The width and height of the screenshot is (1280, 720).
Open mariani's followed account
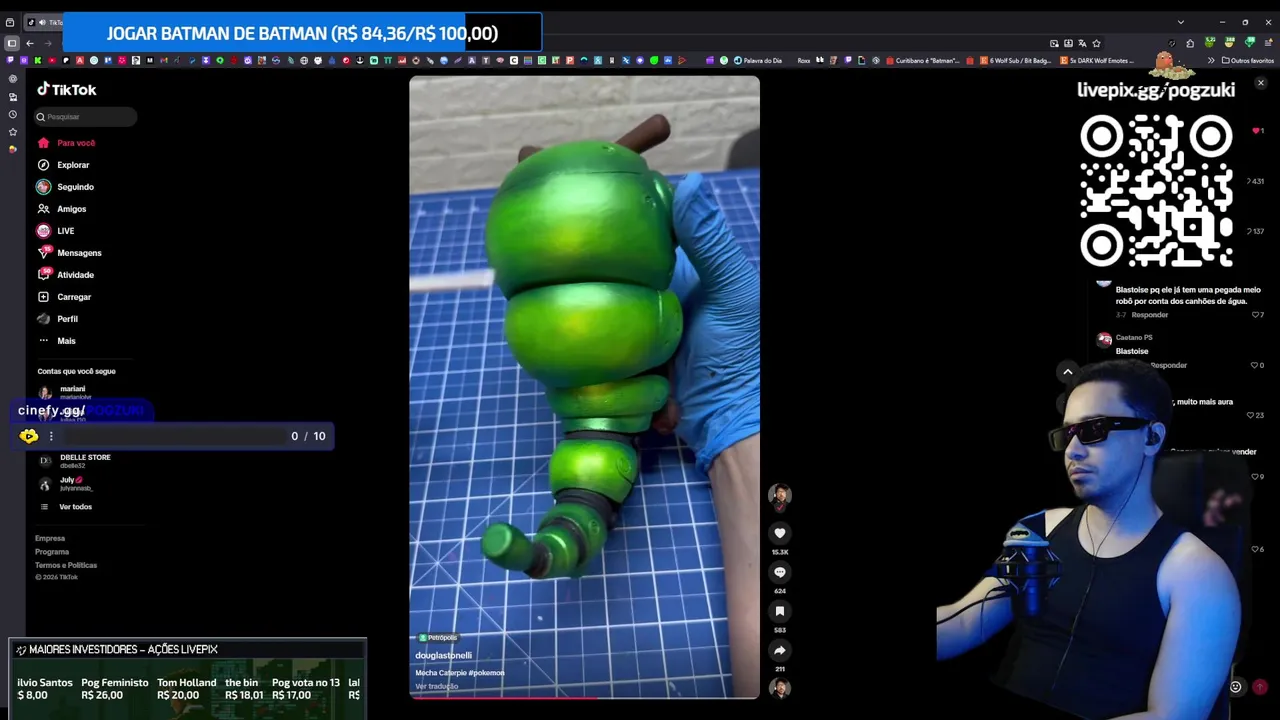[65, 392]
